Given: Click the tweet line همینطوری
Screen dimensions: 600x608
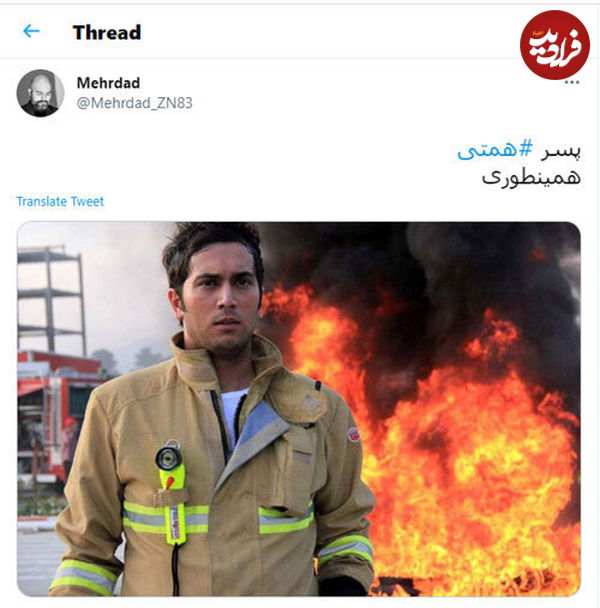Looking at the screenshot, I should click(531, 178).
